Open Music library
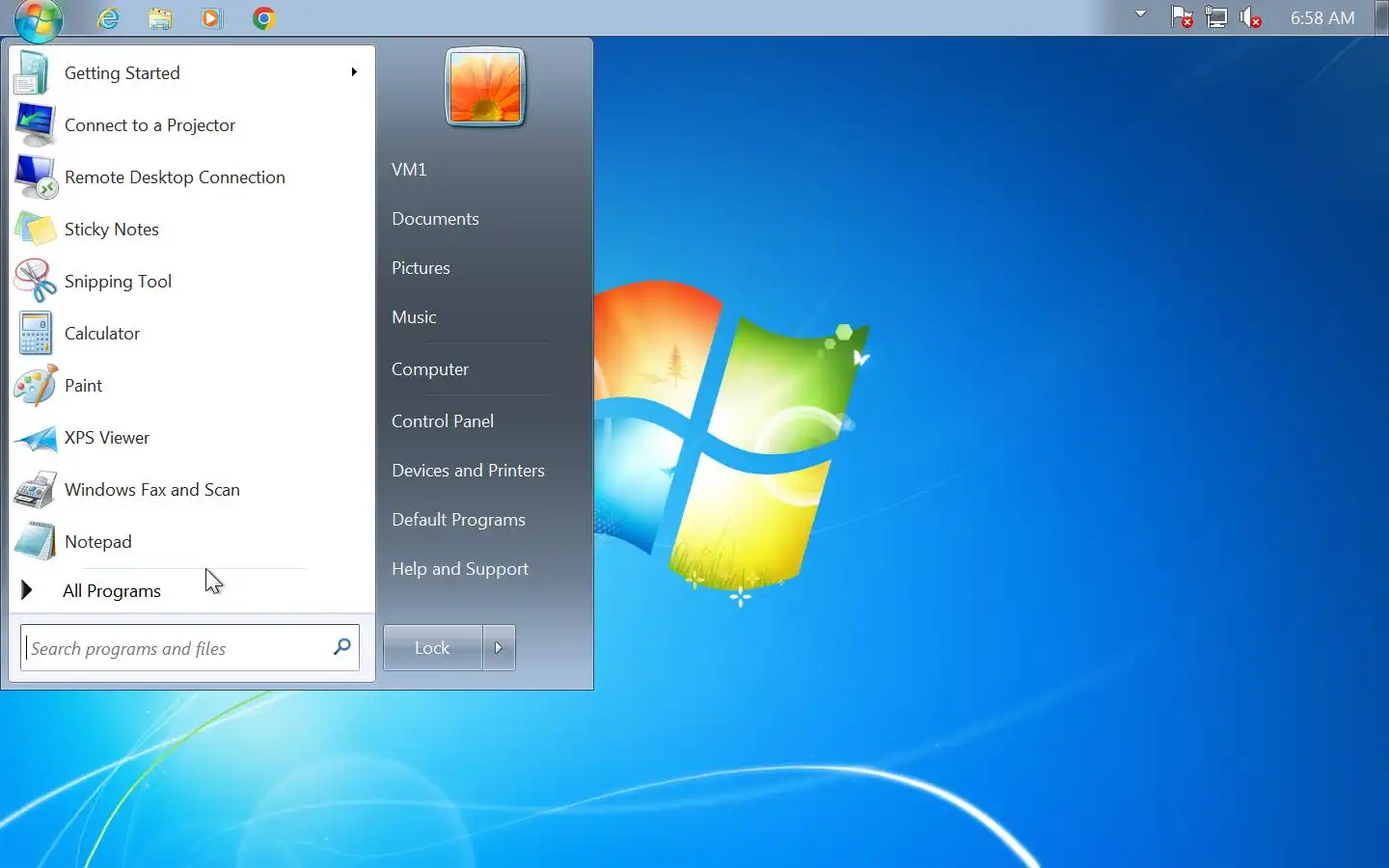This screenshot has width=1389, height=868. 414,317
